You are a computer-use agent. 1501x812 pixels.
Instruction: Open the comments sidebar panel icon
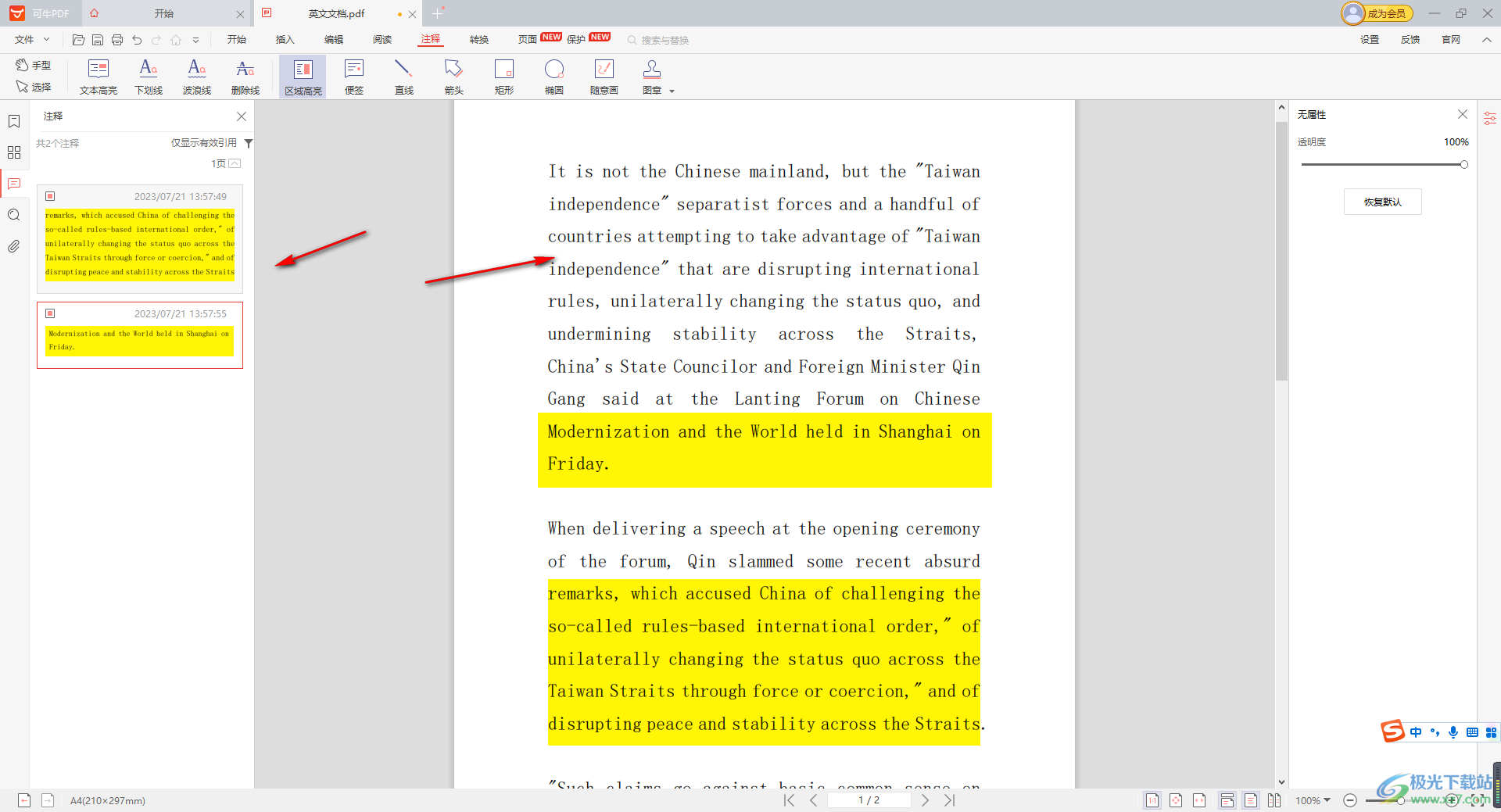coord(14,184)
